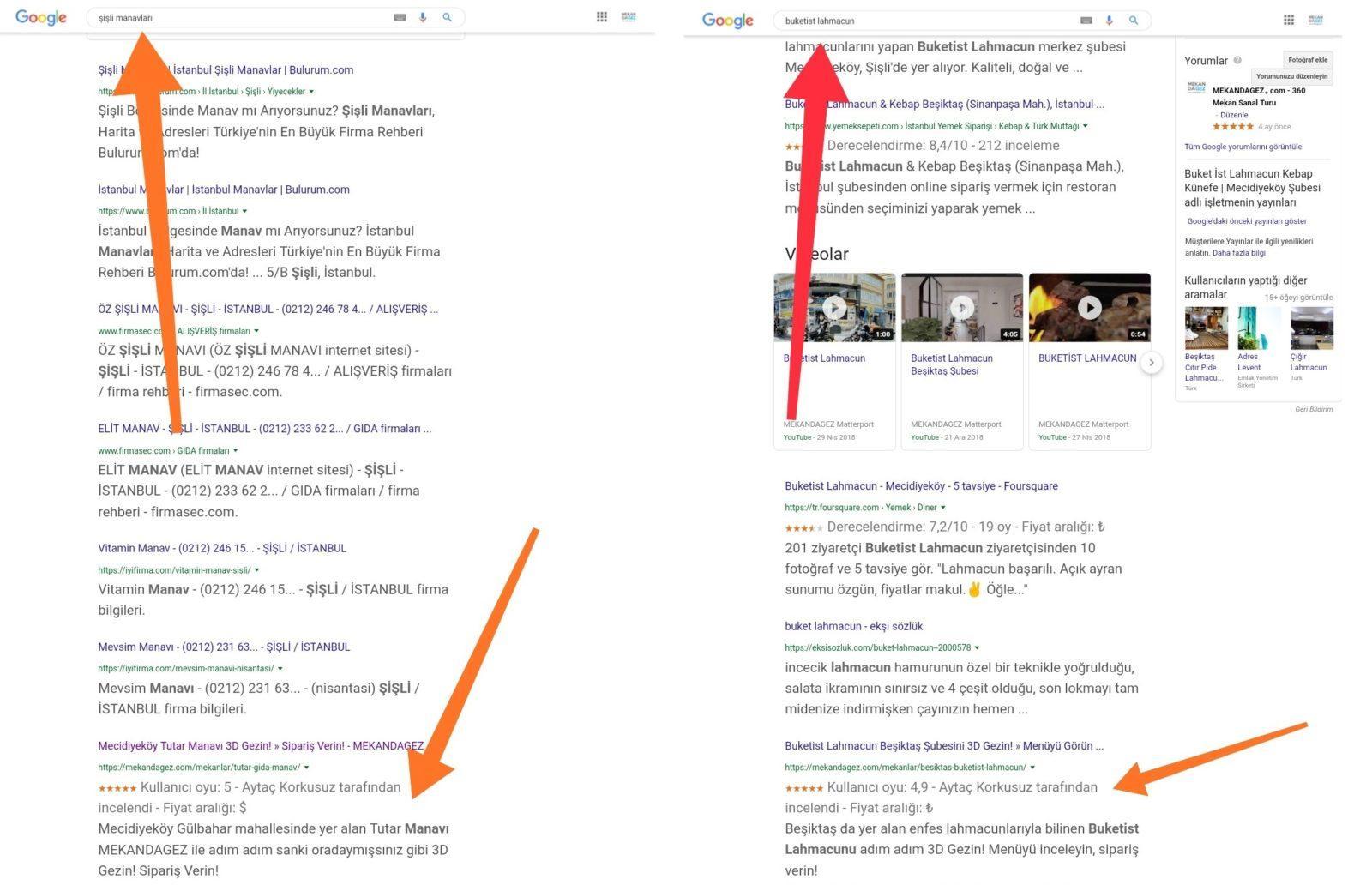Open the dropdown after the eksisozluk buket-lahmacun URL
The width and height of the screenshot is (1372, 885).
pyautogui.click(x=977, y=648)
